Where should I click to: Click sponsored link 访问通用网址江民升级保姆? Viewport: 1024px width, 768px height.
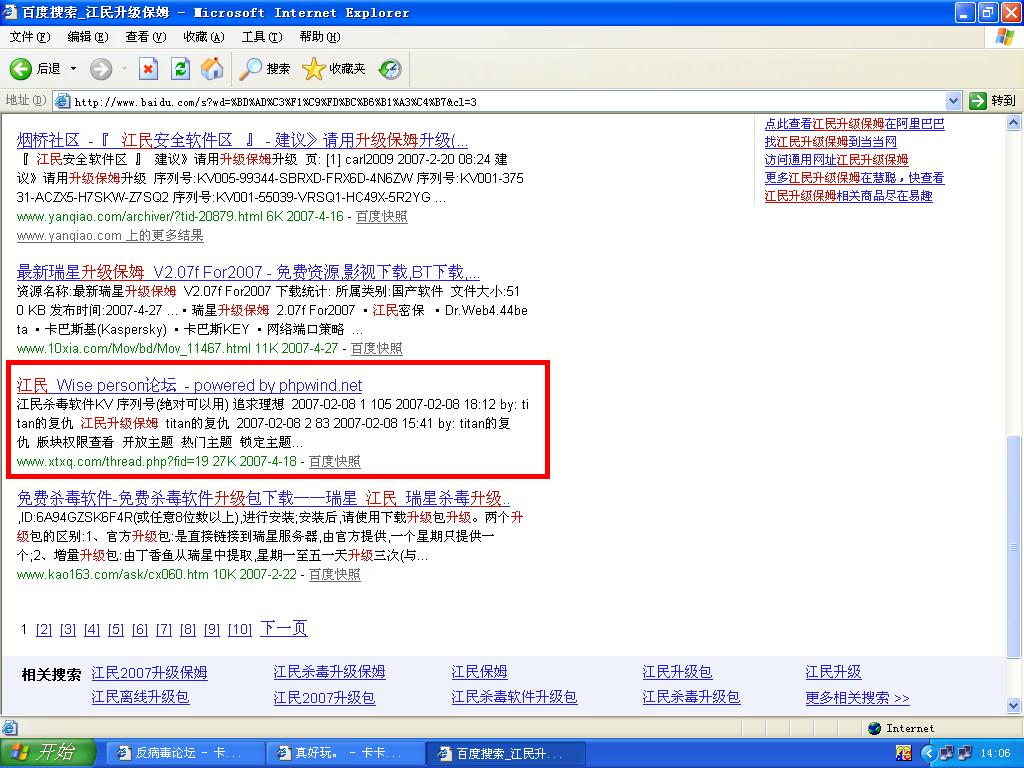[x=837, y=160]
